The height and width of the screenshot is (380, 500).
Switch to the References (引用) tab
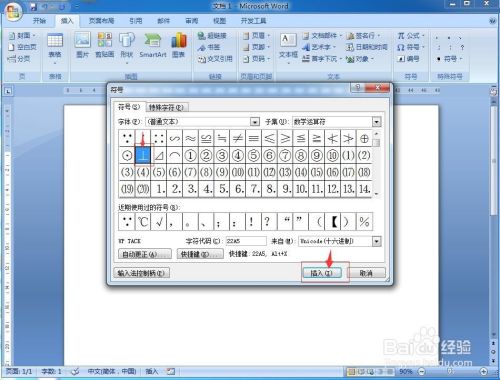[136, 21]
